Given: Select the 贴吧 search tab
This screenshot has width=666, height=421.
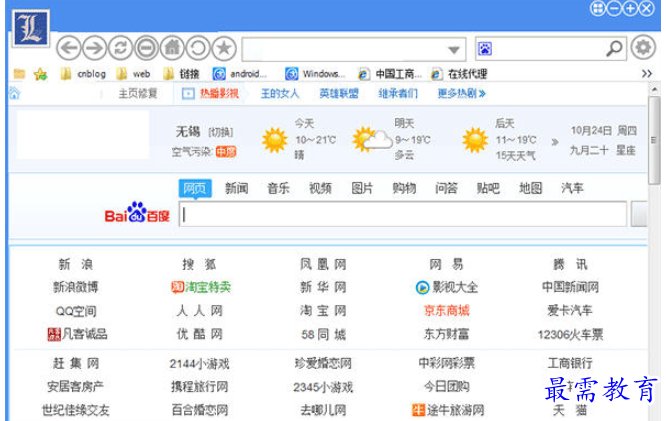Looking at the screenshot, I should (x=488, y=188).
